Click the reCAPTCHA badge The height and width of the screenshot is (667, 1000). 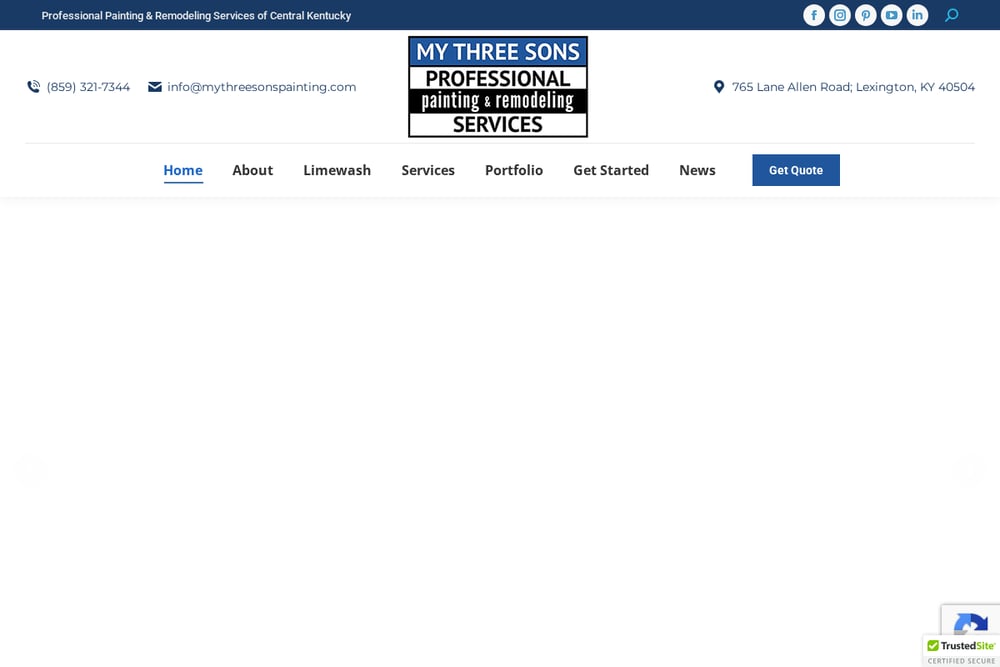(x=971, y=620)
